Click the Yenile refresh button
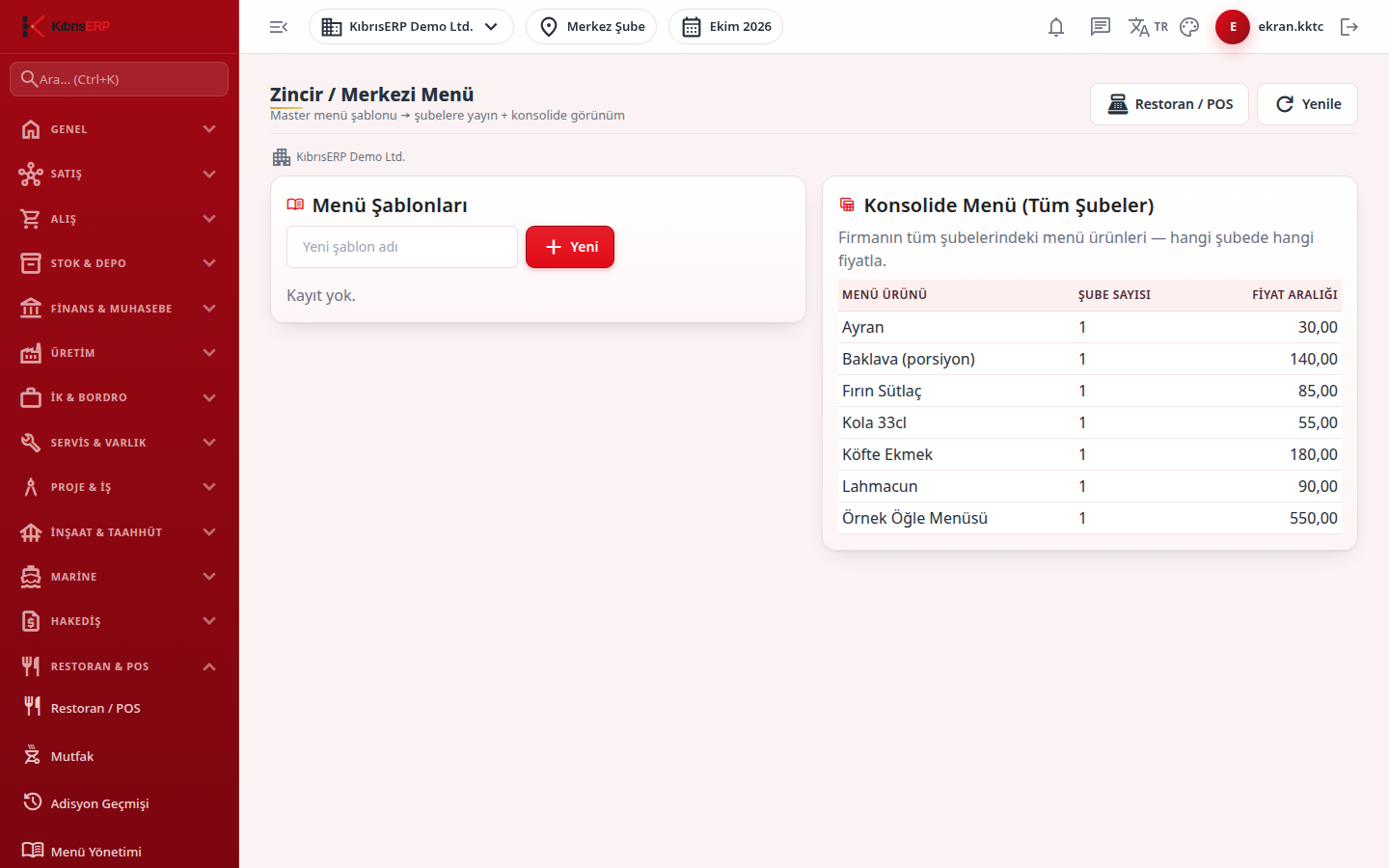 click(x=1307, y=104)
